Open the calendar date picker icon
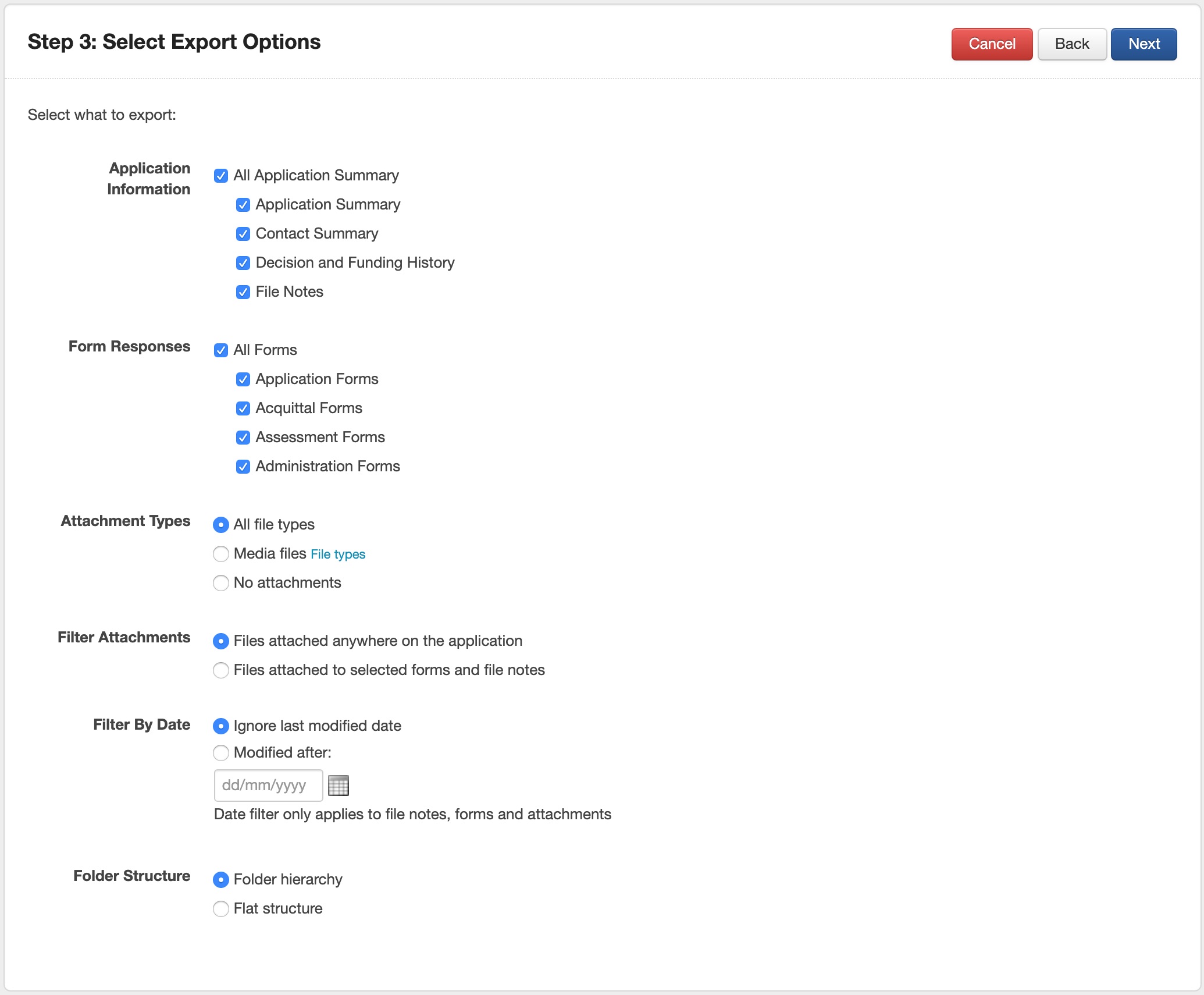Image resolution: width=1204 pixels, height=995 pixels. click(338, 786)
